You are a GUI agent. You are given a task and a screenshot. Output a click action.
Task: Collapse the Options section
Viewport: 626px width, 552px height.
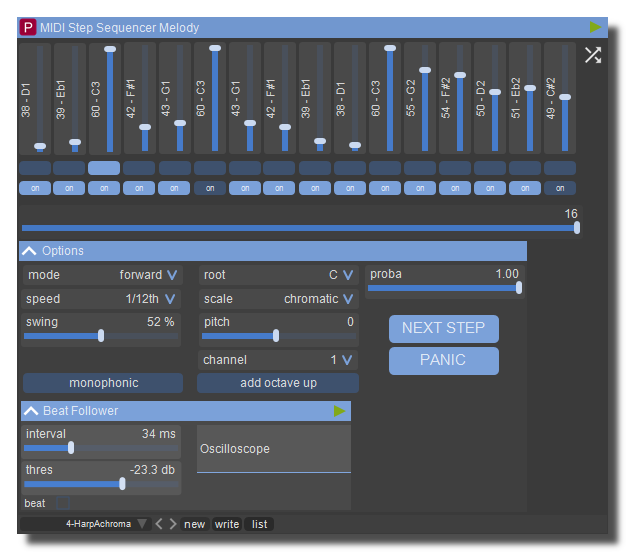pos(30,251)
